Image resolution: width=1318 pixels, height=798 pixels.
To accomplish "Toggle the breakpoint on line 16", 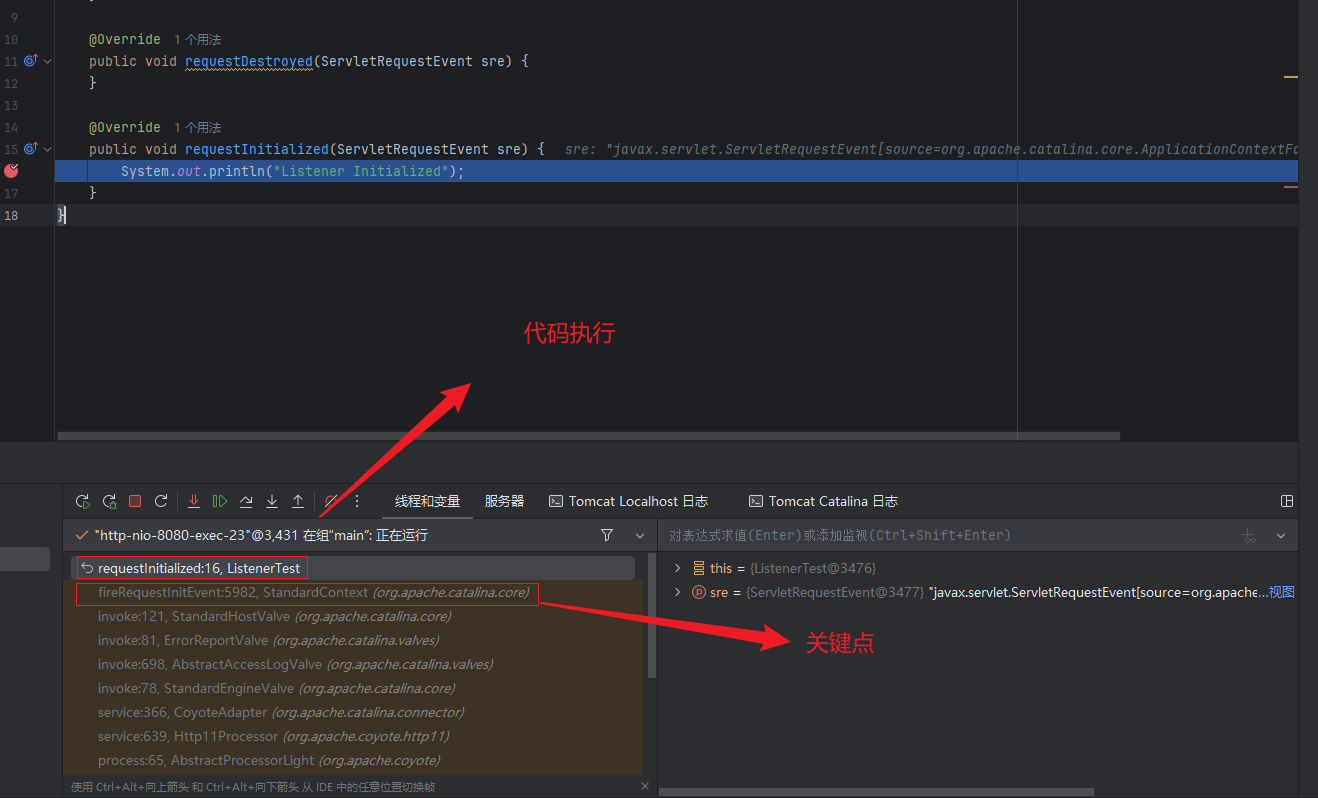I will [11, 171].
